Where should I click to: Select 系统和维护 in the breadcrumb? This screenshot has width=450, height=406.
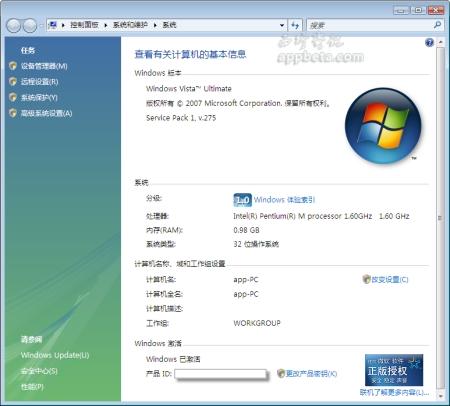coord(130,25)
